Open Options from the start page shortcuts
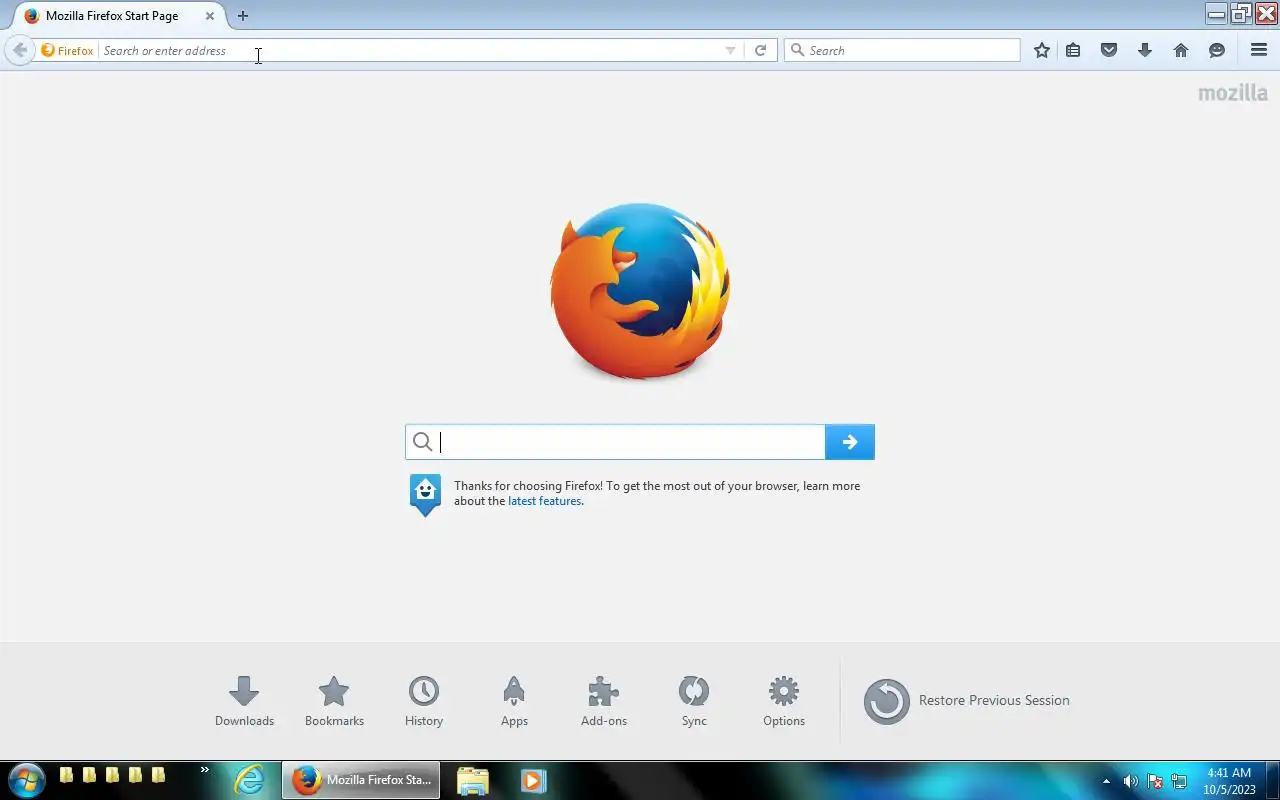Image resolution: width=1280 pixels, height=800 pixels. coord(784,701)
